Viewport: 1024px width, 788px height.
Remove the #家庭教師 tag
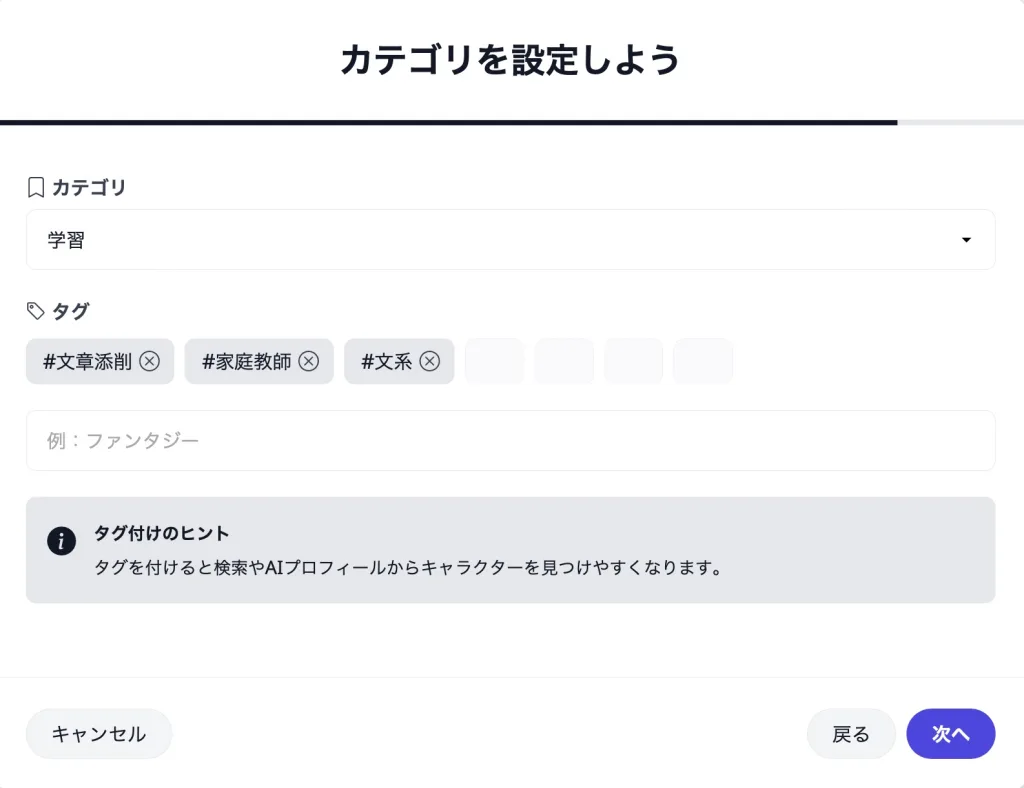click(x=309, y=361)
